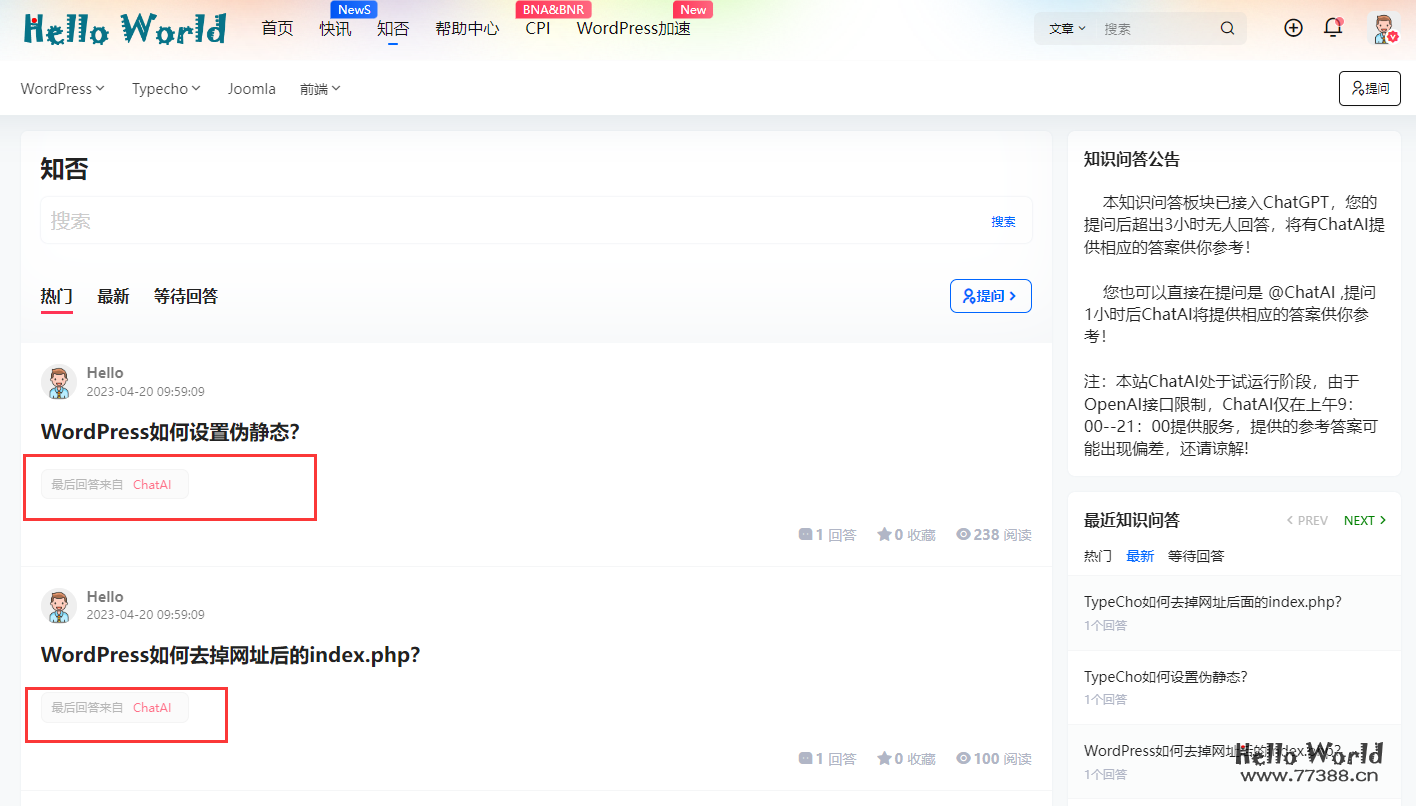Image resolution: width=1416 pixels, height=806 pixels.
Task: Click the NEXT link in the sidebar
Action: [1359, 520]
